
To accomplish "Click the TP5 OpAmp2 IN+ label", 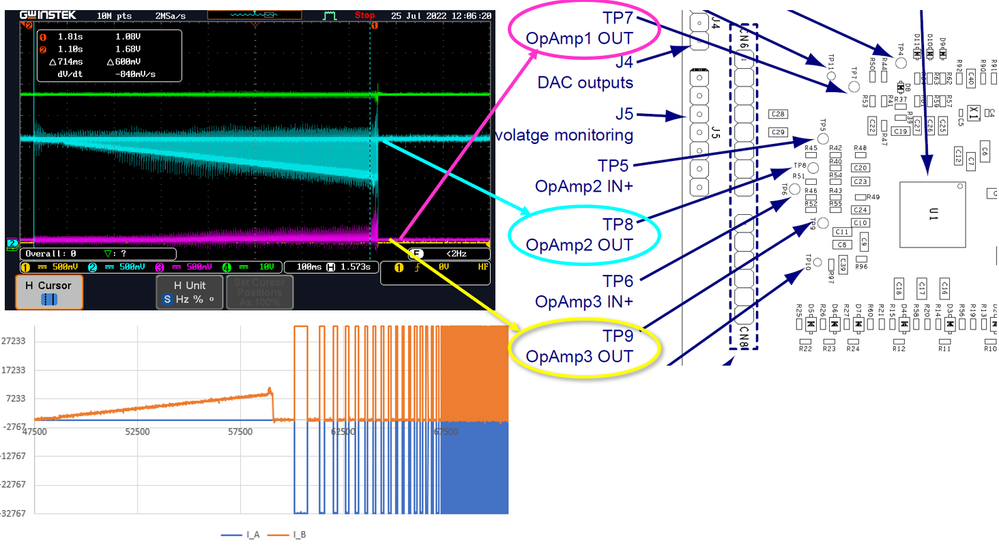I will [584, 176].
